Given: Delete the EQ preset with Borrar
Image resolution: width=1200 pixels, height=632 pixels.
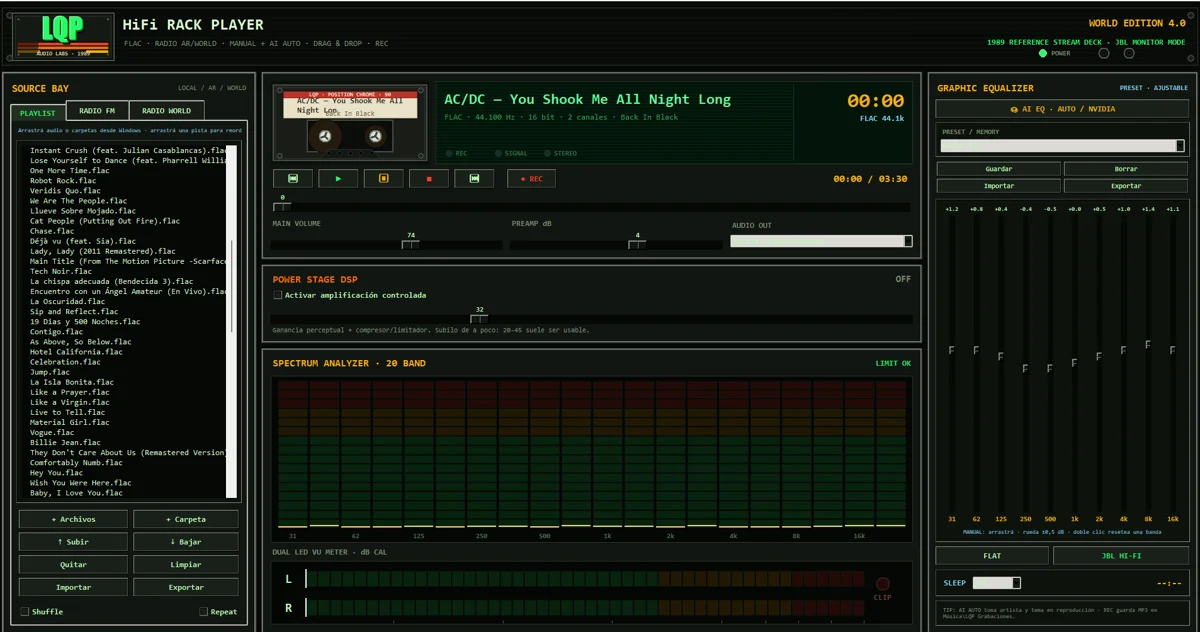Looking at the screenshot, I should (x=1126, y=169).
